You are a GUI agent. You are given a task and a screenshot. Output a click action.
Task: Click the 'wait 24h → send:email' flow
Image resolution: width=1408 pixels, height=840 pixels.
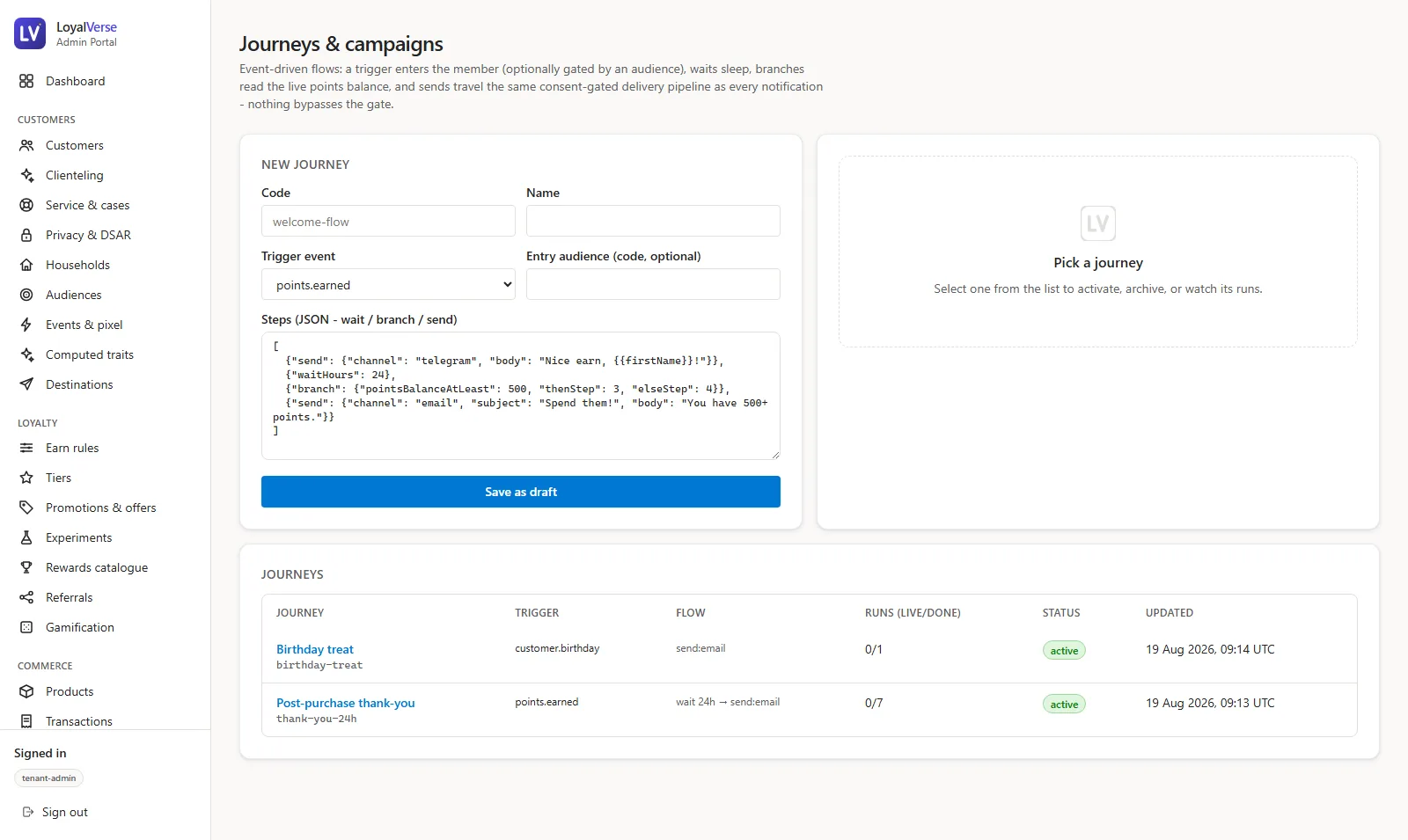click(728, 702)
